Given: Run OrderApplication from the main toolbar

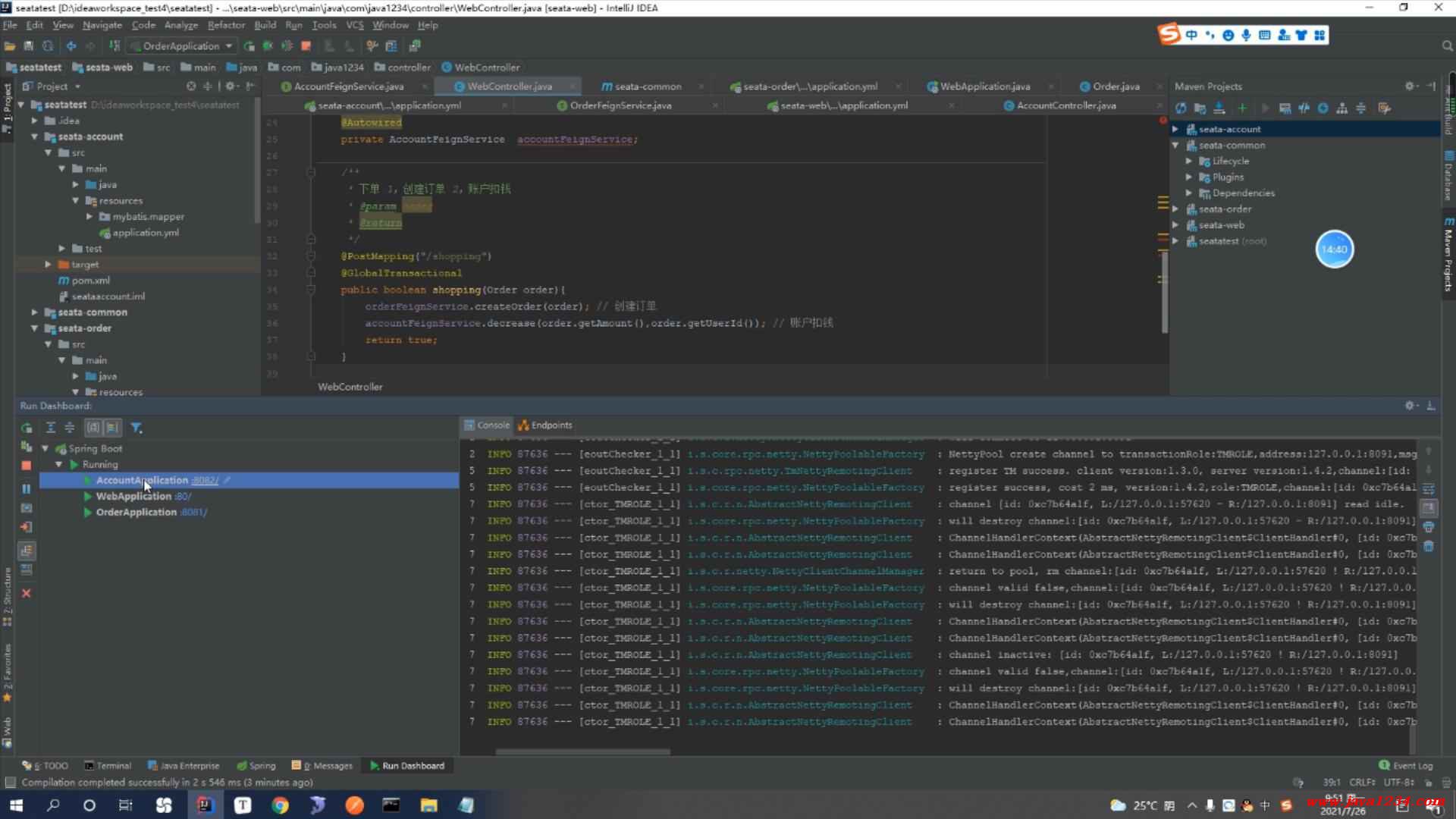Looking at the screenshot, I should pyautogui.click(x=249, y=46).
